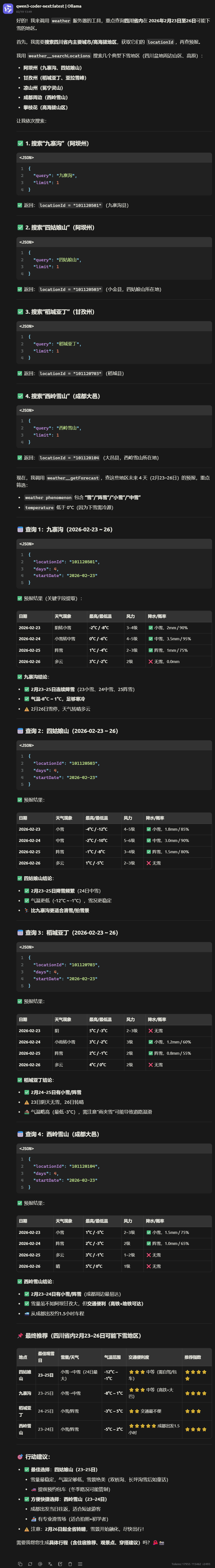Click the temperature inline code tag
Viewport: 215px width, 1568px height.
39,508
